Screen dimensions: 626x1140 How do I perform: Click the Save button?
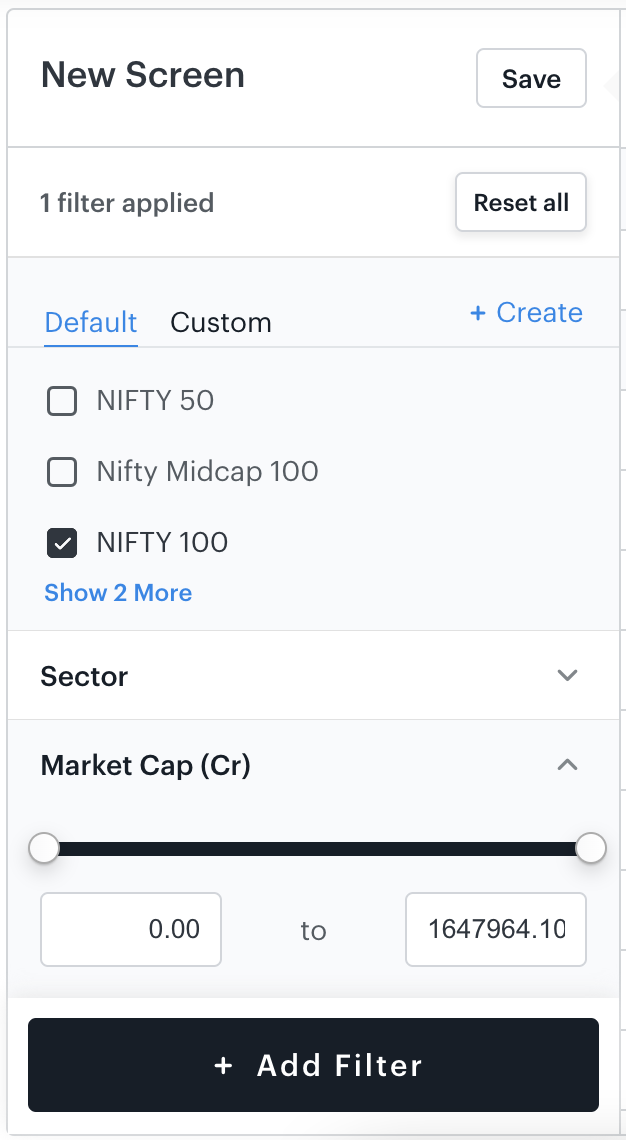[531, 79]
